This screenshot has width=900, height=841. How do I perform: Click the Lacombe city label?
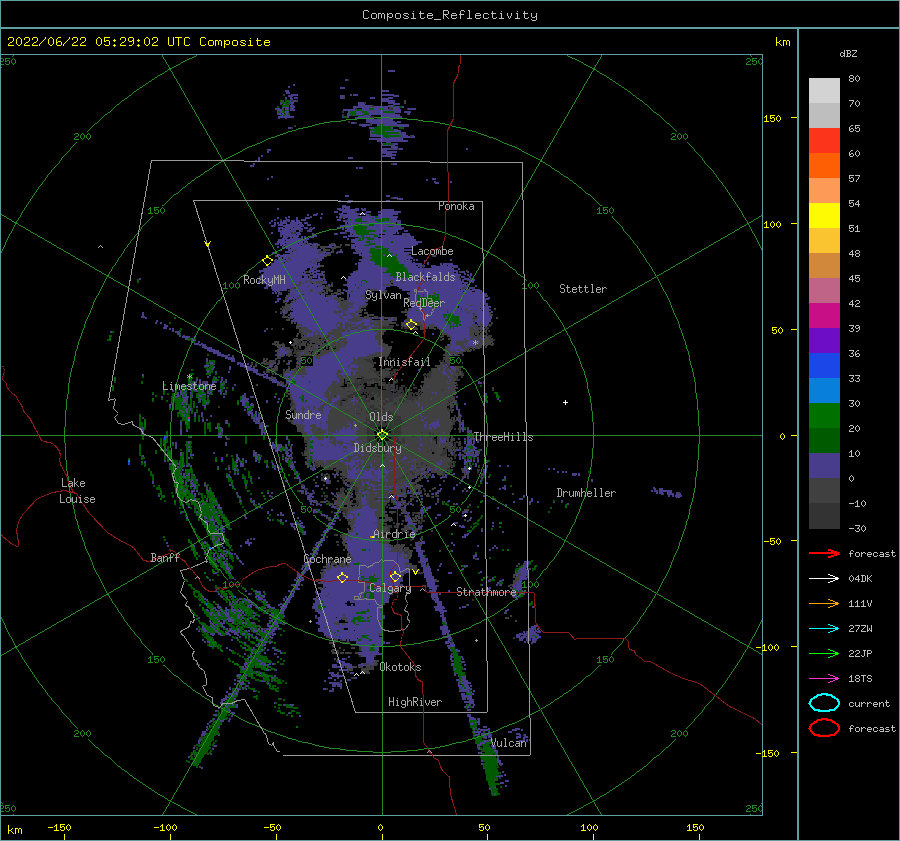(x=432, y=251)
